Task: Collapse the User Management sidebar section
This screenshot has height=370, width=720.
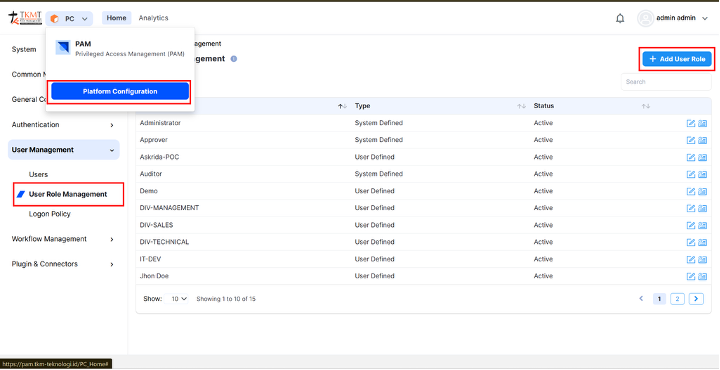Action: 64,150
